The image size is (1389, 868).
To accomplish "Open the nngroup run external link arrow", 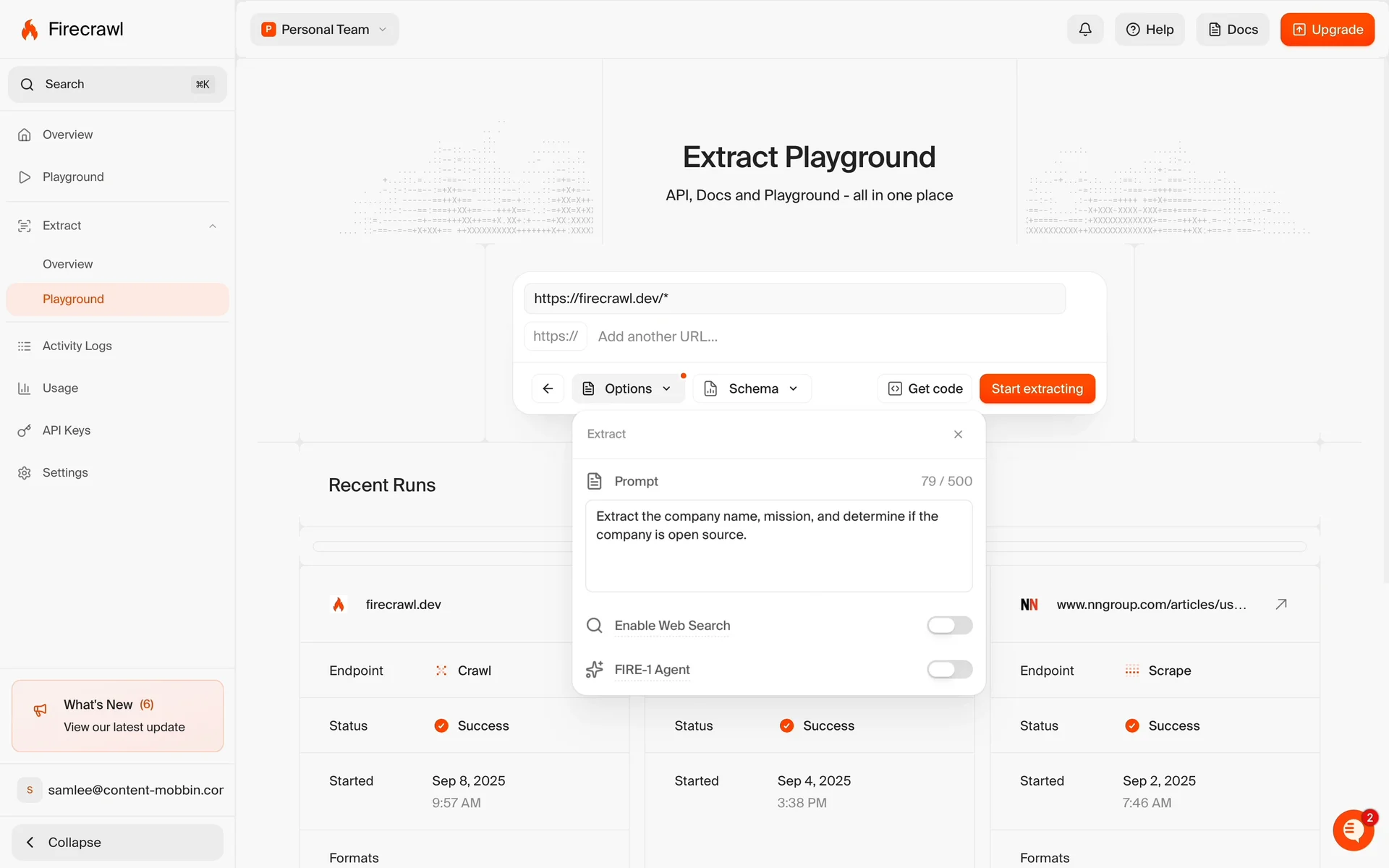I will pyautogui.click(x=1280, y=604).
